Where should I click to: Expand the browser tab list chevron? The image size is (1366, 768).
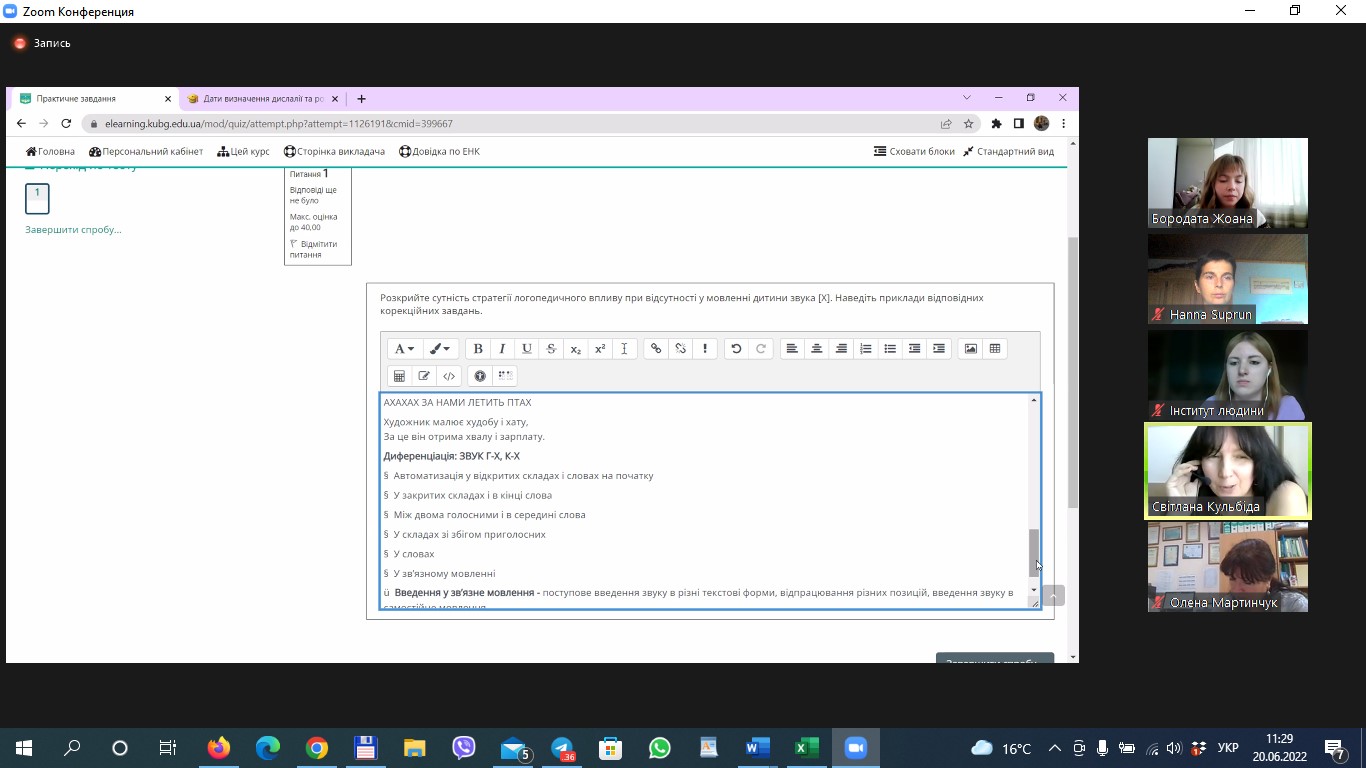point(967,98)
